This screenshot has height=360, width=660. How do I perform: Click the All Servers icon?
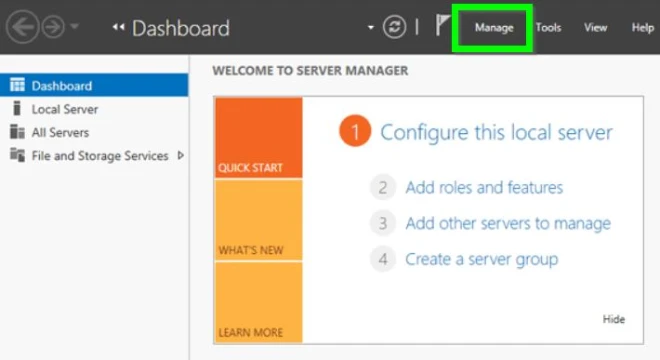[x=17, y=132]
